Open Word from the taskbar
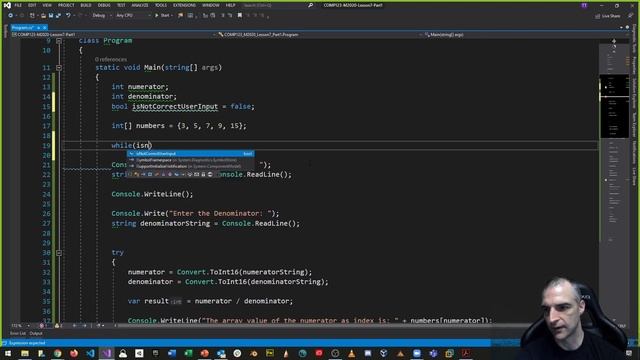Image resolution: width=640 pixels, height=360 pixels. pyautogui.click(x=172, y=353)
